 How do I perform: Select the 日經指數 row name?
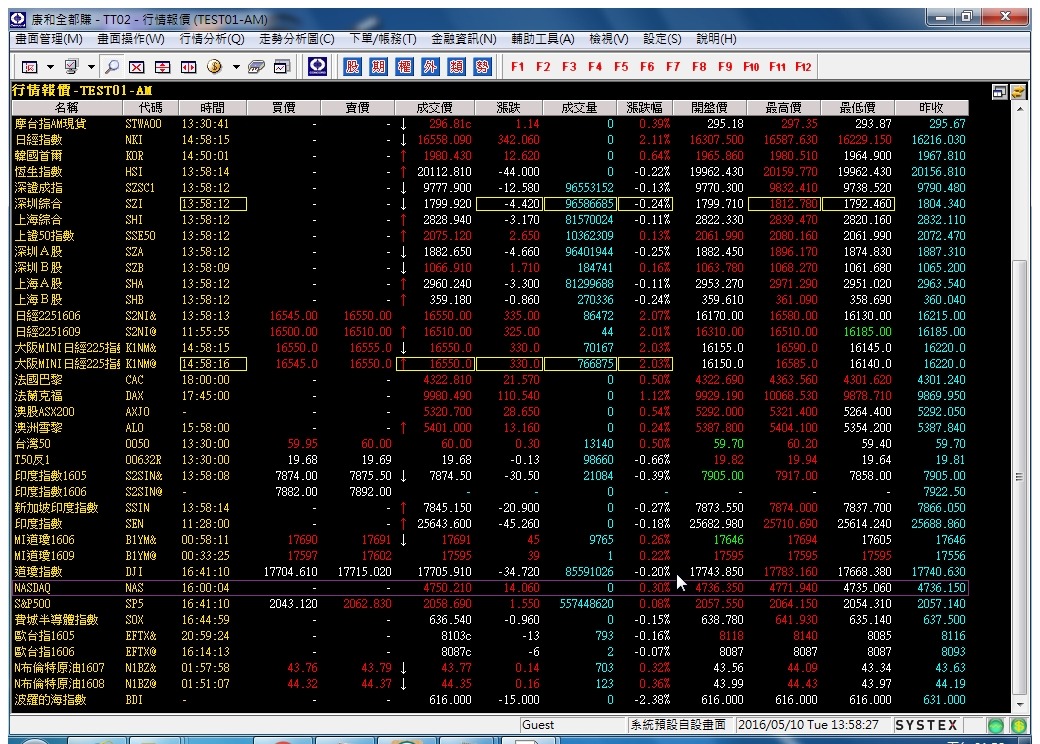[x=38, y=140]
